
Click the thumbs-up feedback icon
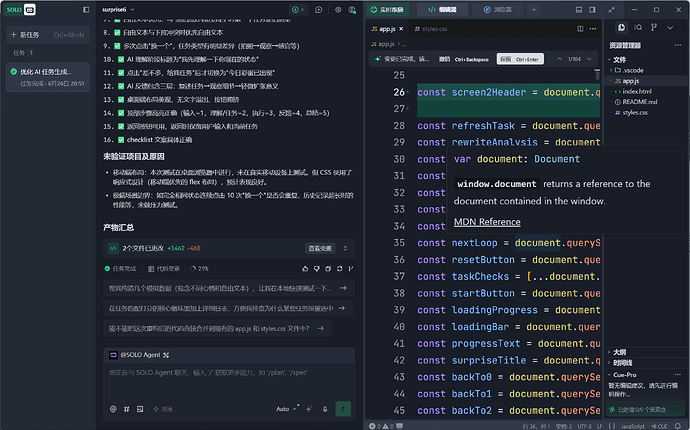(305, 268)
